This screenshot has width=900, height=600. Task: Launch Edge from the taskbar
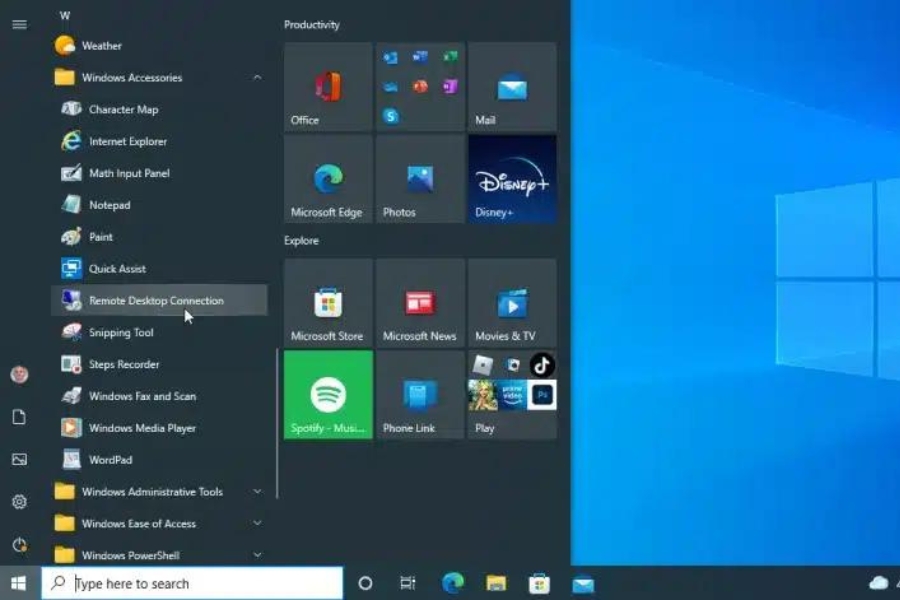(453, 583)
